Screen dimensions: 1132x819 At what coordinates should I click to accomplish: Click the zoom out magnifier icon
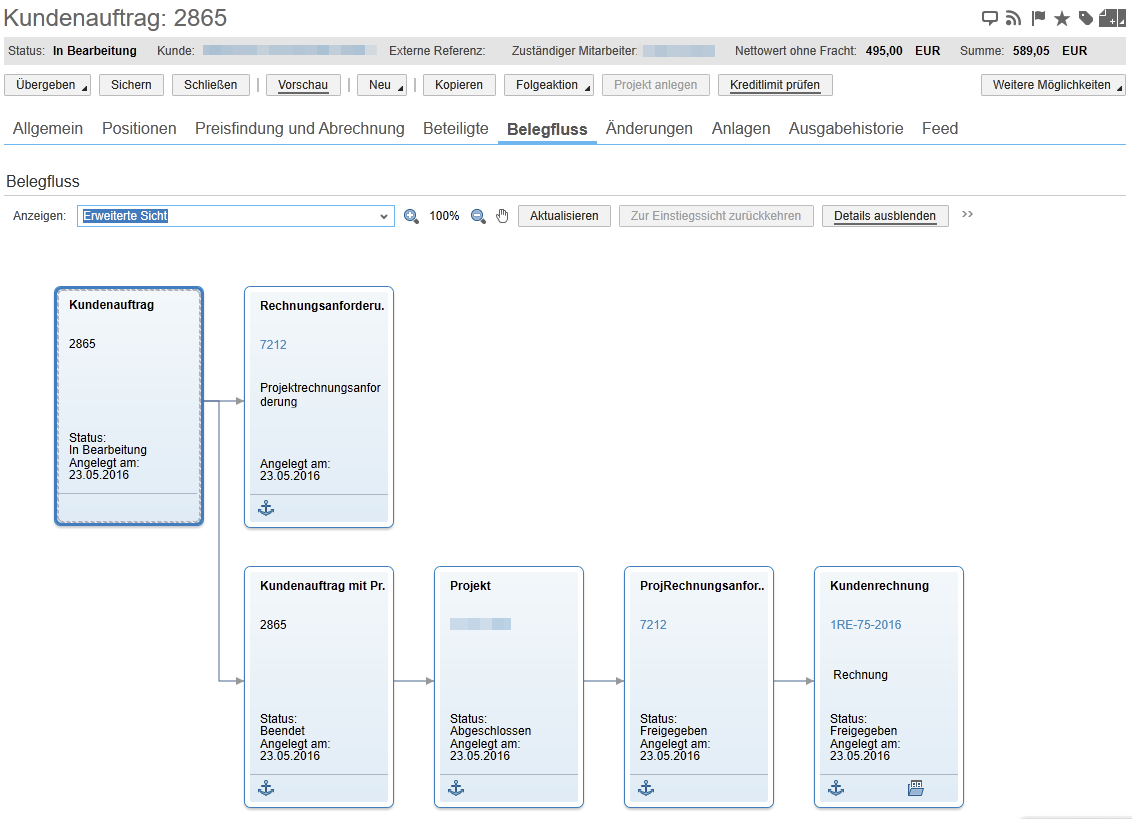[478, 216]
